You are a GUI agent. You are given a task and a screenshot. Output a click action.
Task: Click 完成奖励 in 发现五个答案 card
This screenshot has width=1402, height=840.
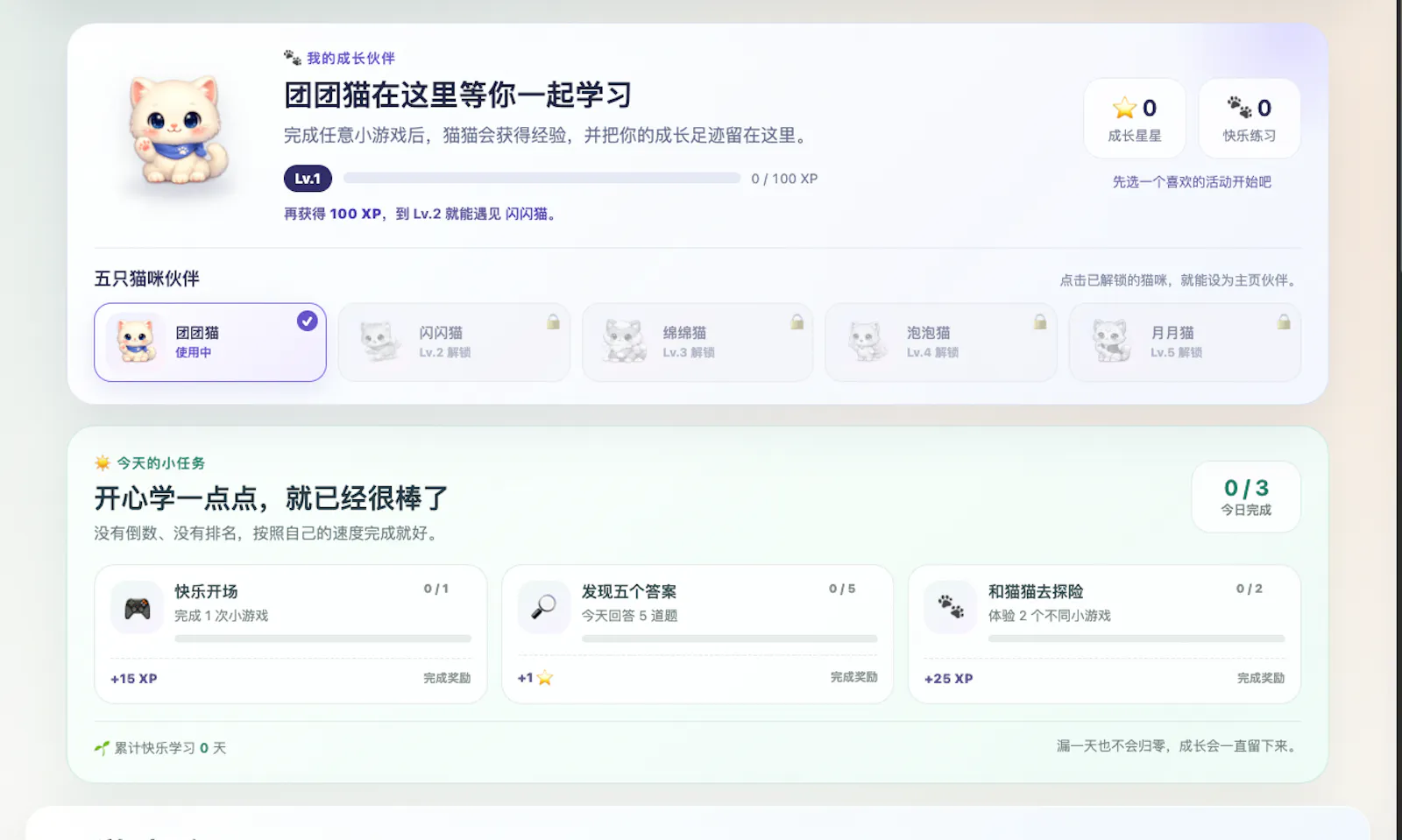854,677
